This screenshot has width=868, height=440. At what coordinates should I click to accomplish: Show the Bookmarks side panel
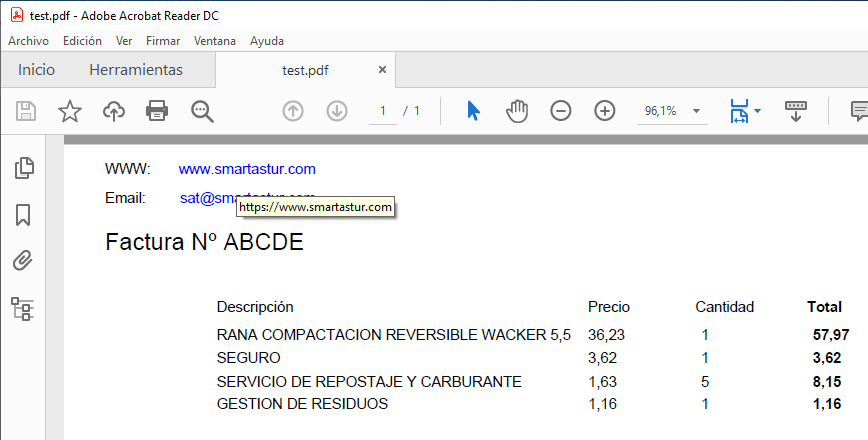[24, 215]
